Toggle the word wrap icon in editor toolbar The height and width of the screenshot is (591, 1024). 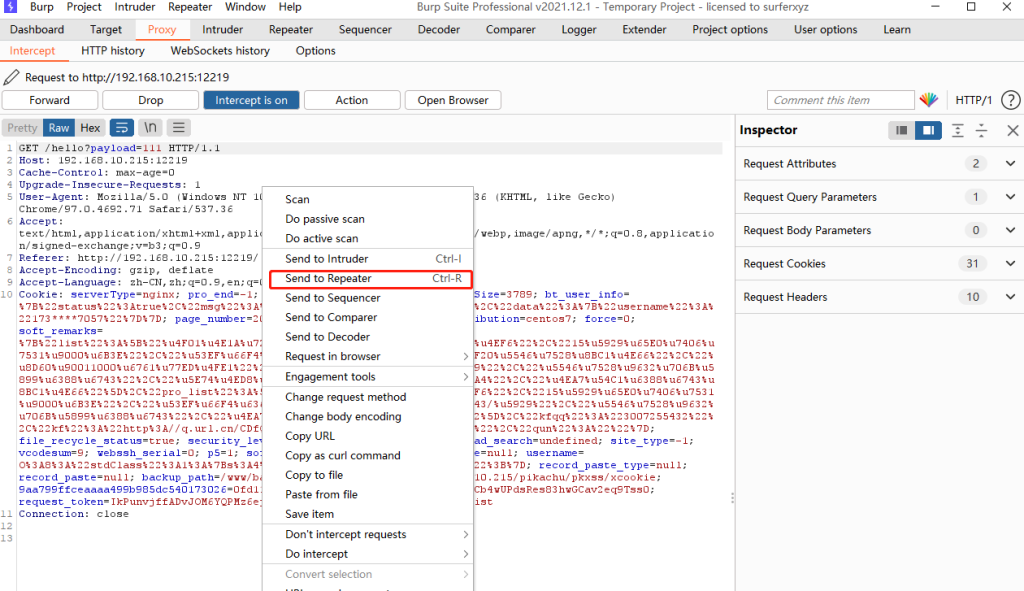point(121,128)
